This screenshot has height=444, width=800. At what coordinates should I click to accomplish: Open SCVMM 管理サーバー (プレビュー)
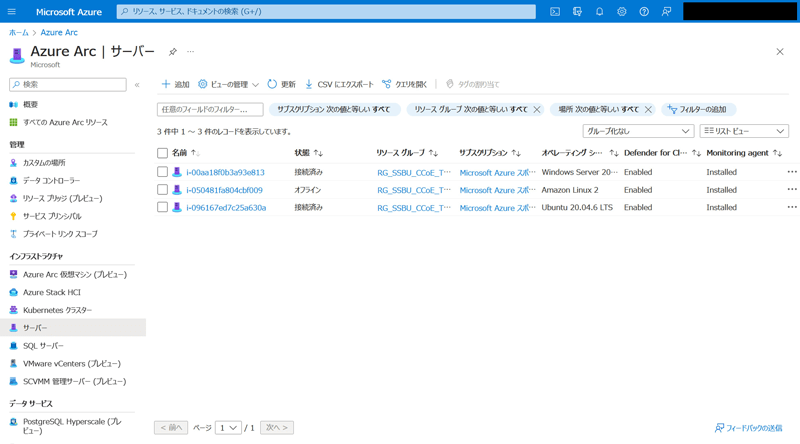tap(74, 382)
